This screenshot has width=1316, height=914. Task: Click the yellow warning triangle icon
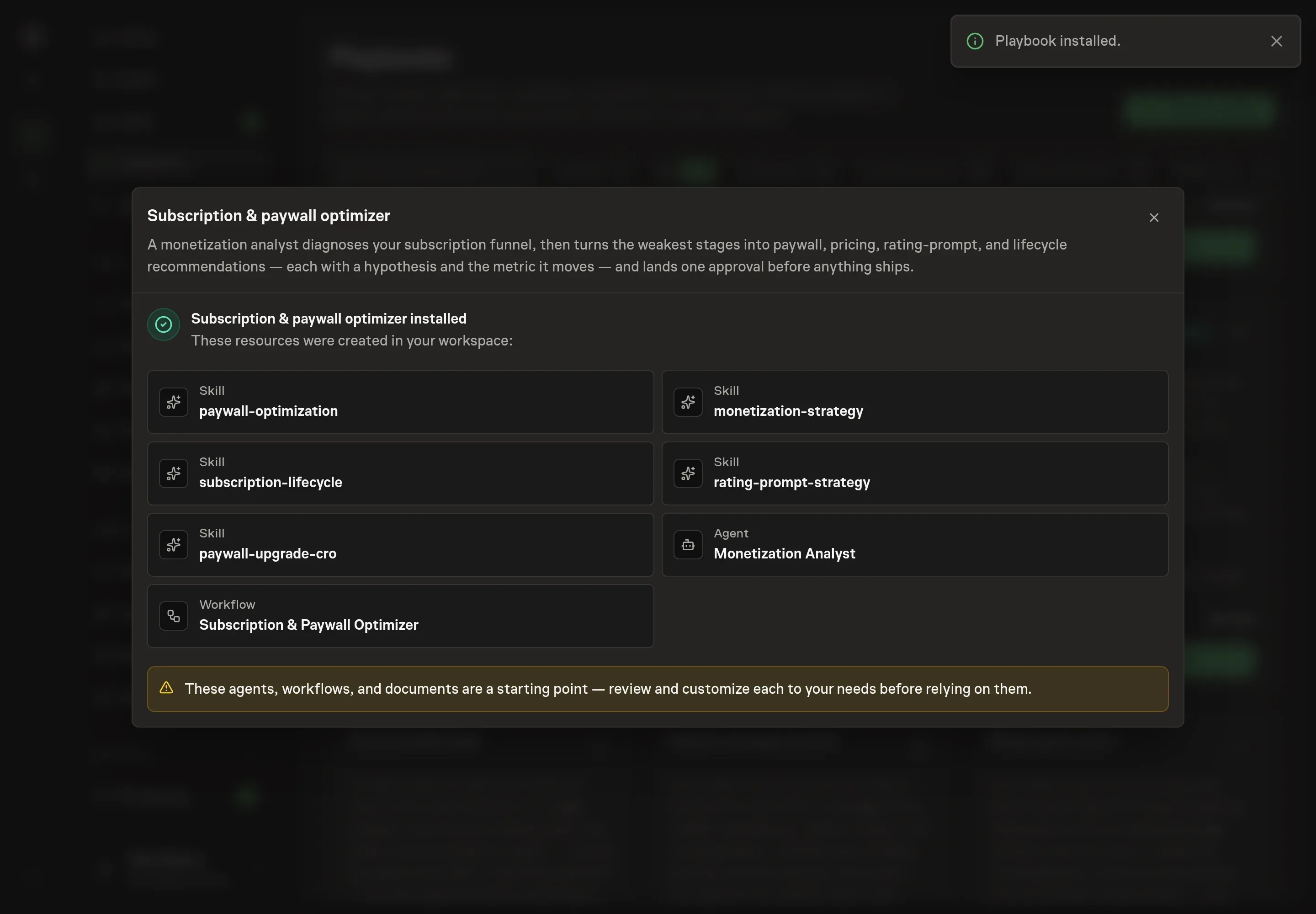pos(166,688)
